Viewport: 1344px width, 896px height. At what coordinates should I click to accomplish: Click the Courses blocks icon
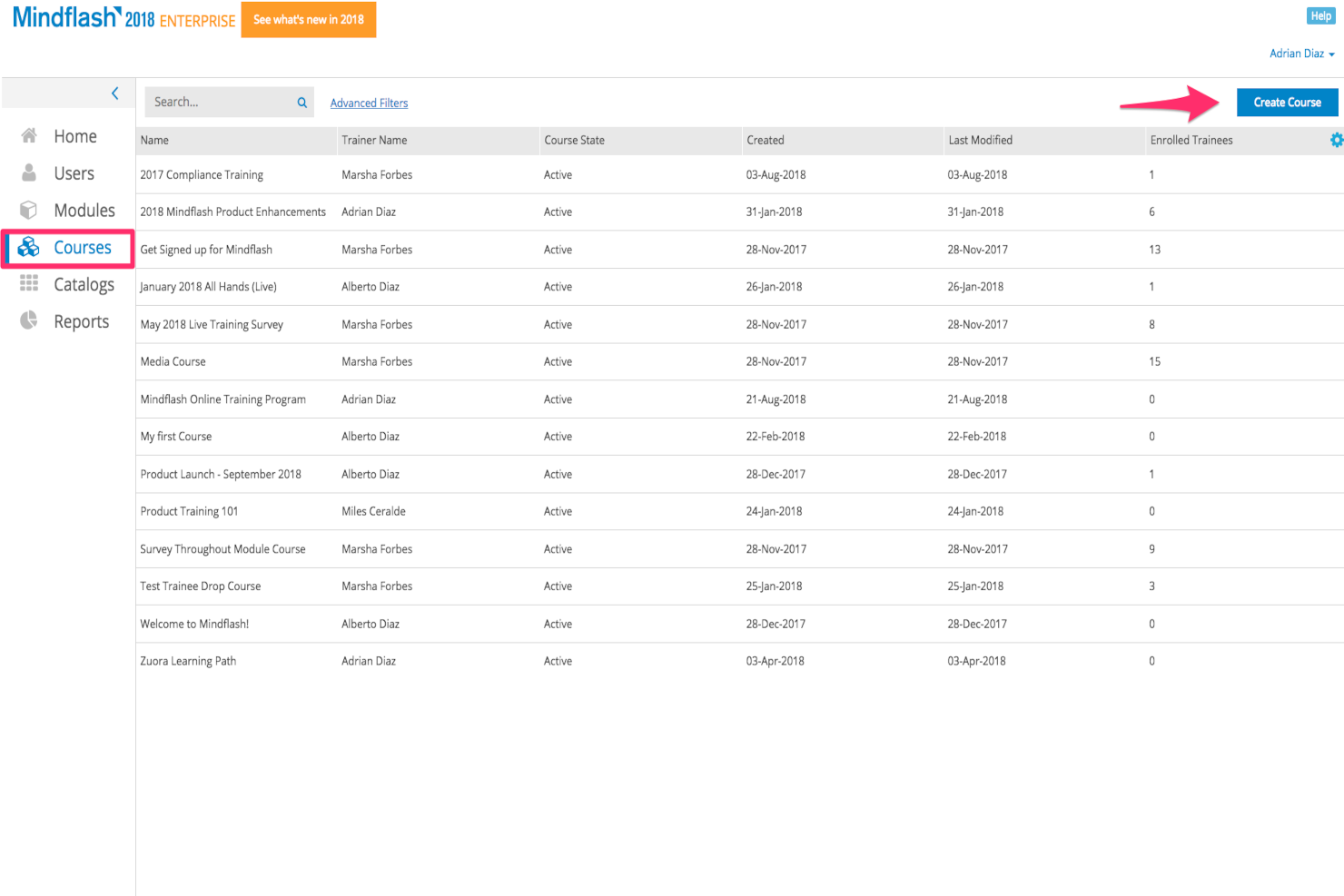29,247
